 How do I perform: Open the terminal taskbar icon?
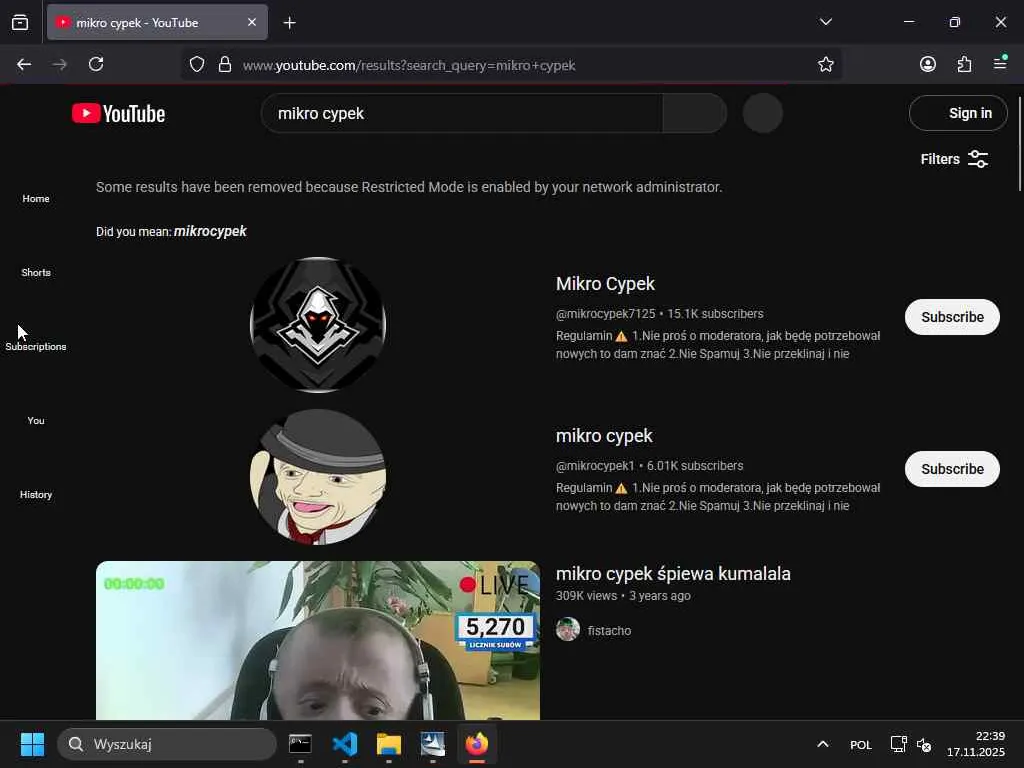point(300,744)
